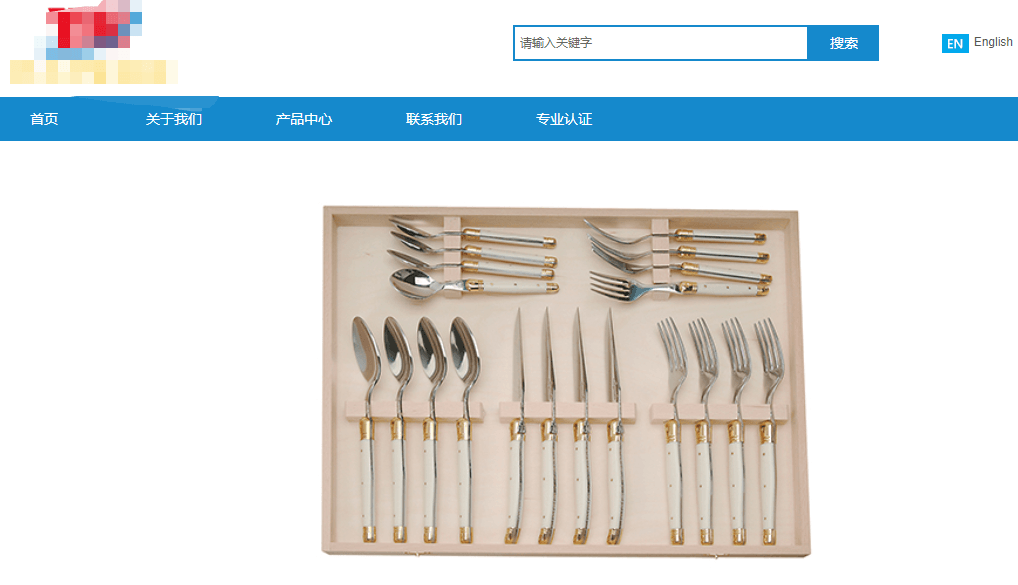Image resolution: width=1018 pixels, height=585 pixels.
Task: Open the 专业认证 certification page
Action: tap(564, 119)
